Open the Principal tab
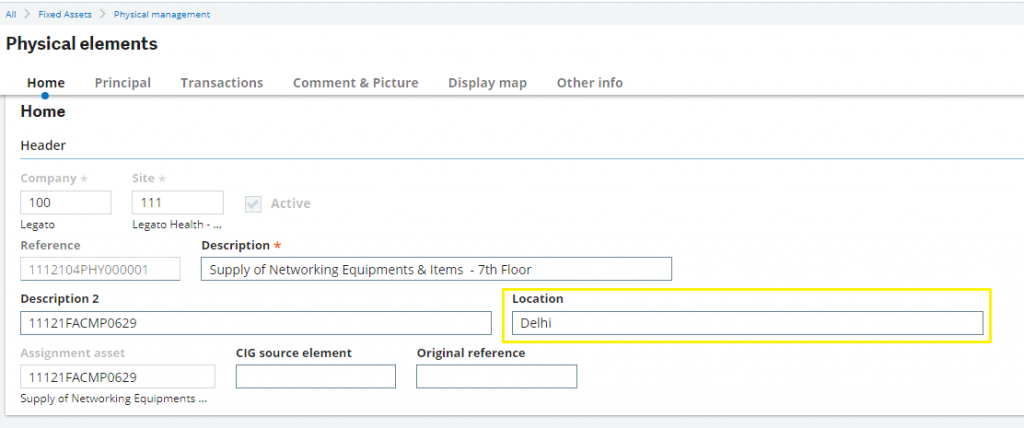 pyautogui.click(x=123, y=83)
